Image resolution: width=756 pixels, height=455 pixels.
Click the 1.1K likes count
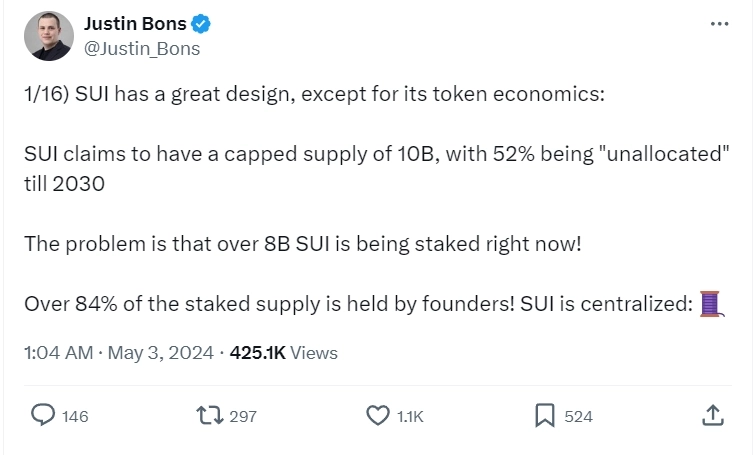[410, 416]
